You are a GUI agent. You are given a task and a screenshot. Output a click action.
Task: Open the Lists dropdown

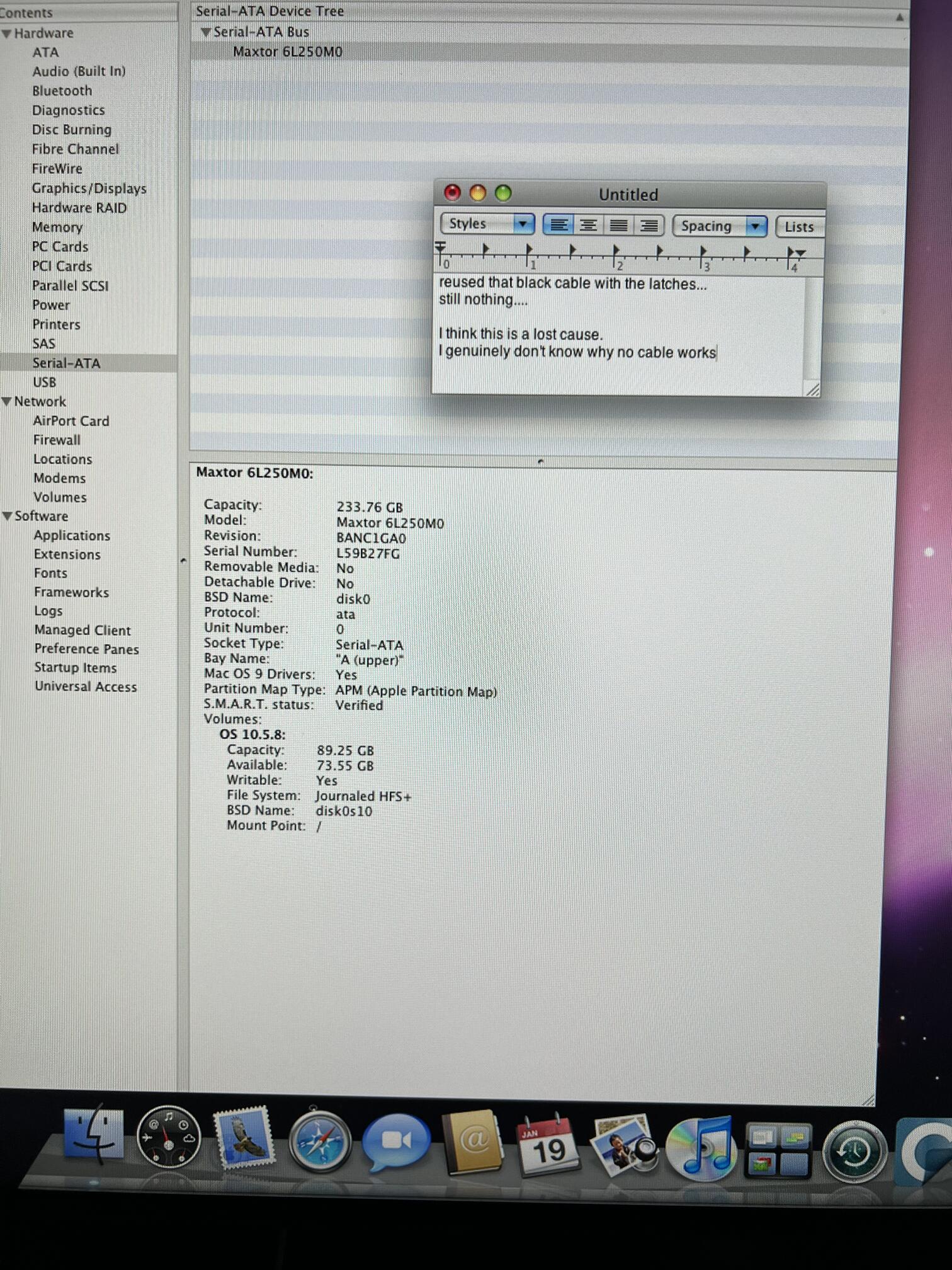(799, 226)
